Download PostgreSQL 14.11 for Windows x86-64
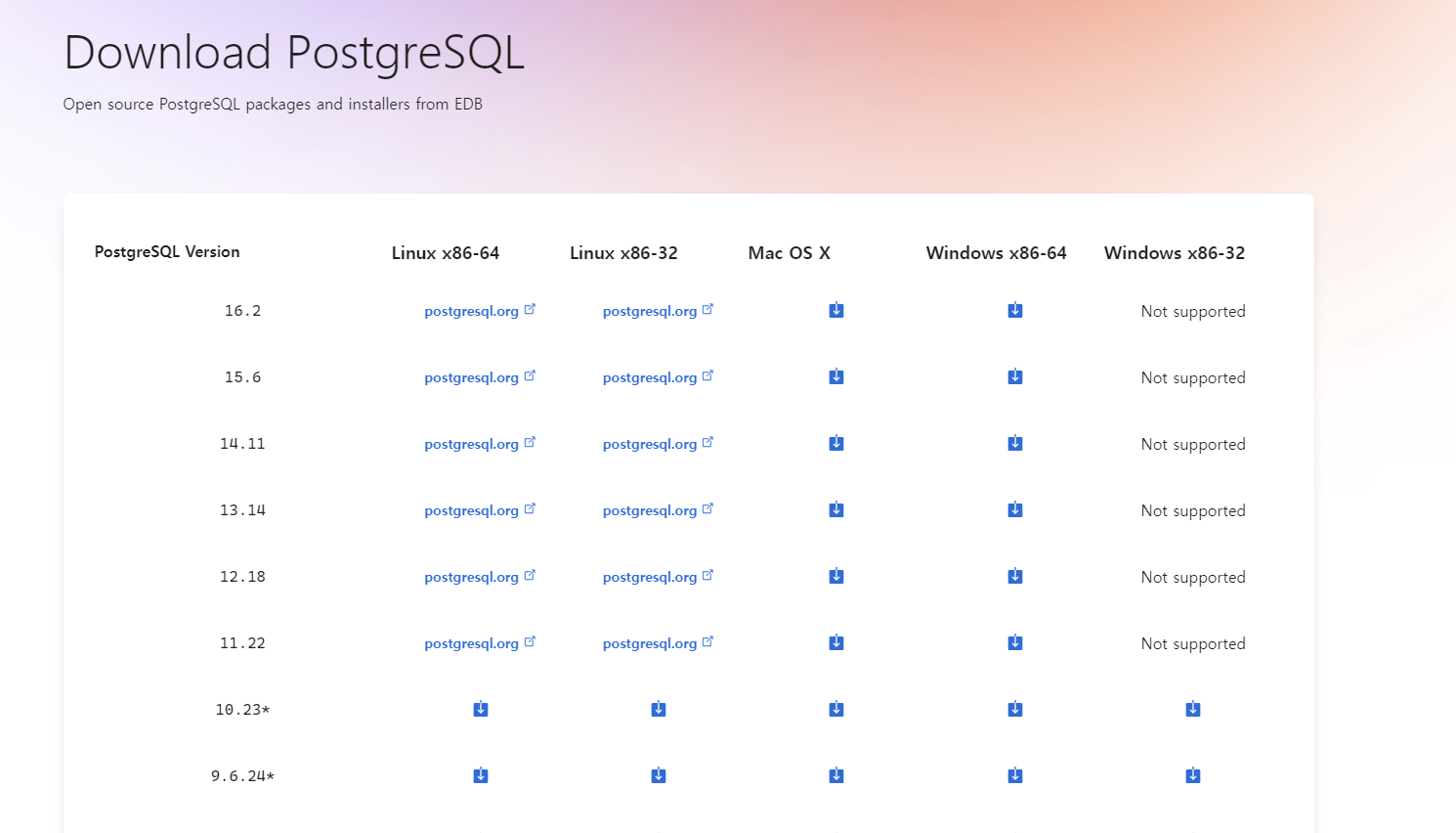 point(1015,443)
